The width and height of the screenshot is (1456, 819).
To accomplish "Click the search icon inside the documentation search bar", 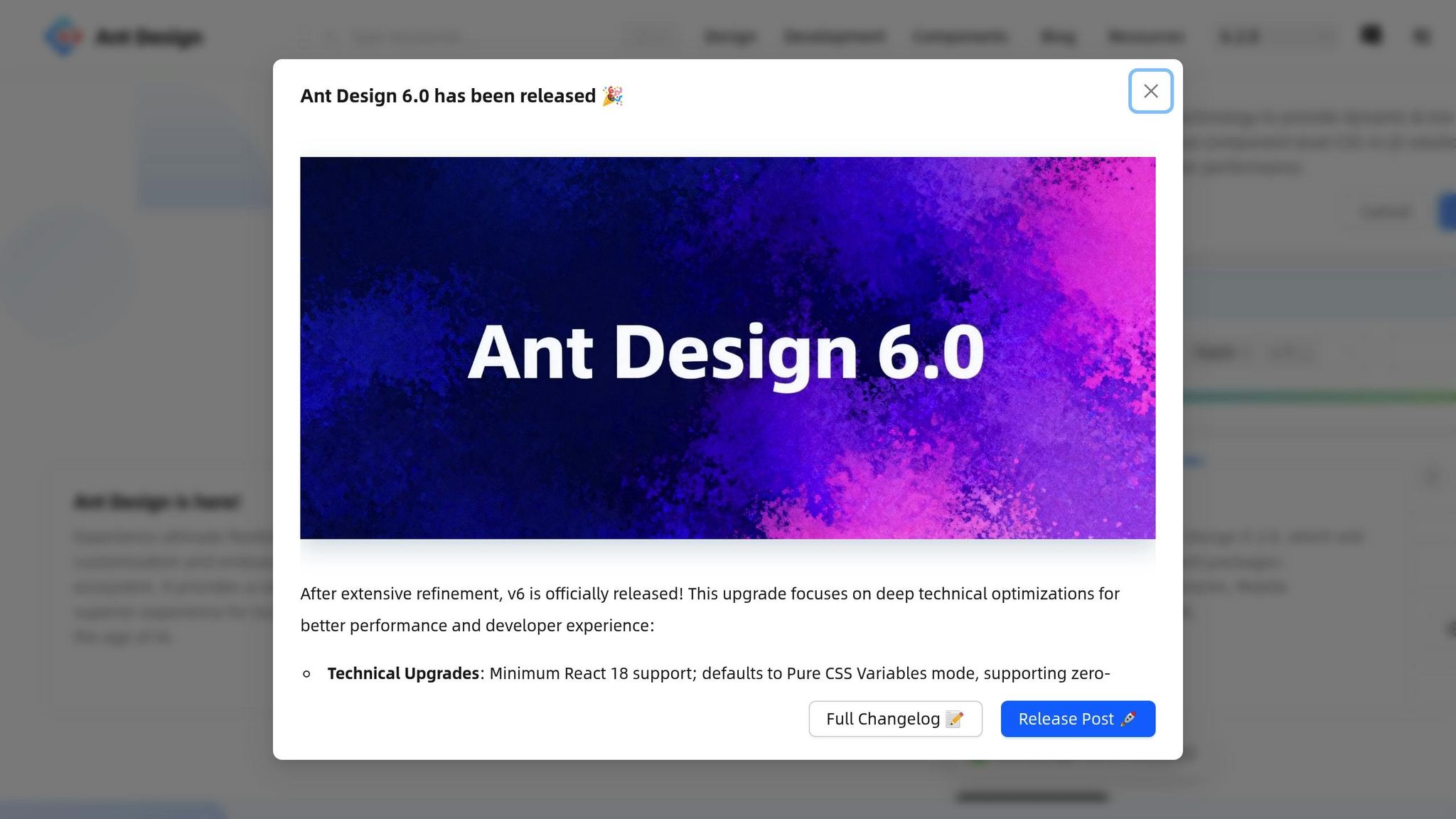I will [329, 36].
